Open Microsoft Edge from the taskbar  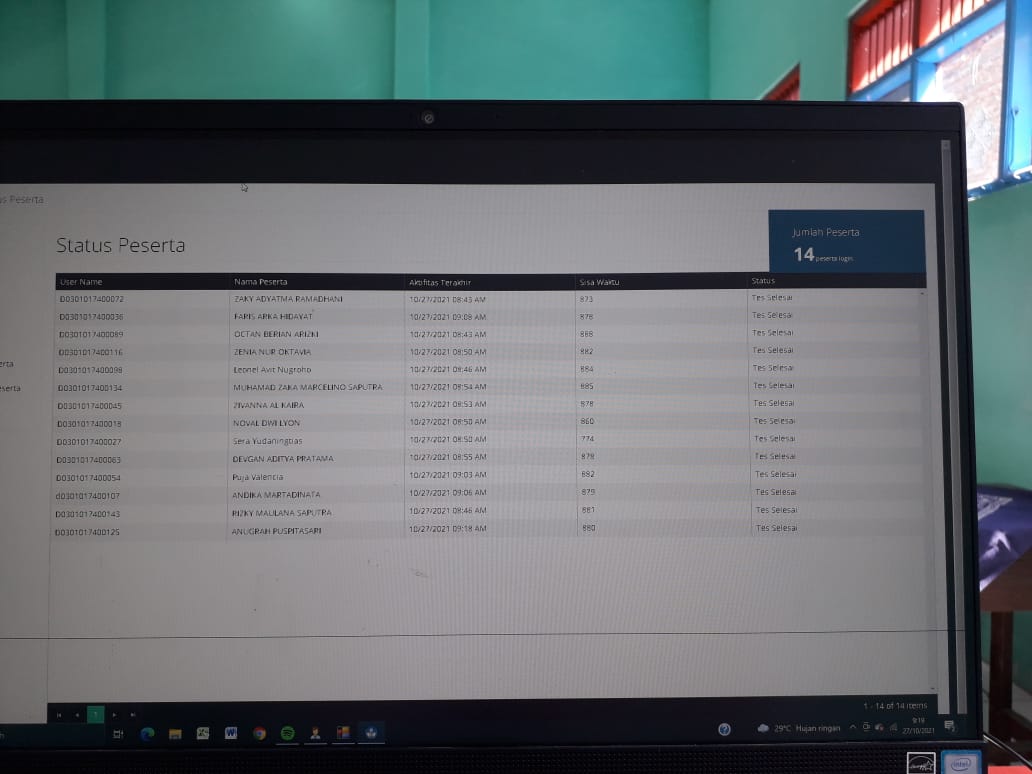[147, 733]
